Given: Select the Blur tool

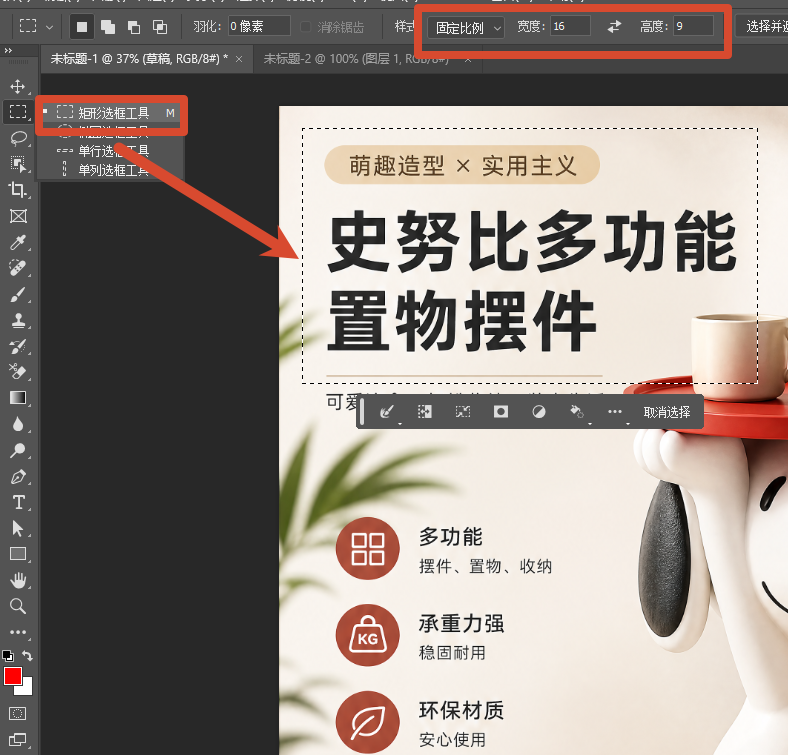Looking at the screenshot, I should pyautogui.click(x=18, y=424).
